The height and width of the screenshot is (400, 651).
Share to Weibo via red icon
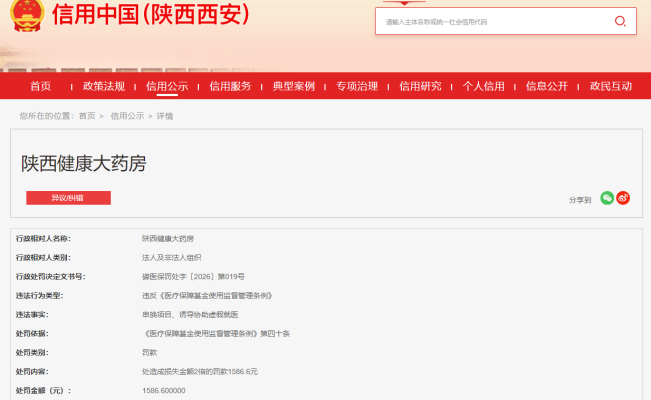pos(623,199)
